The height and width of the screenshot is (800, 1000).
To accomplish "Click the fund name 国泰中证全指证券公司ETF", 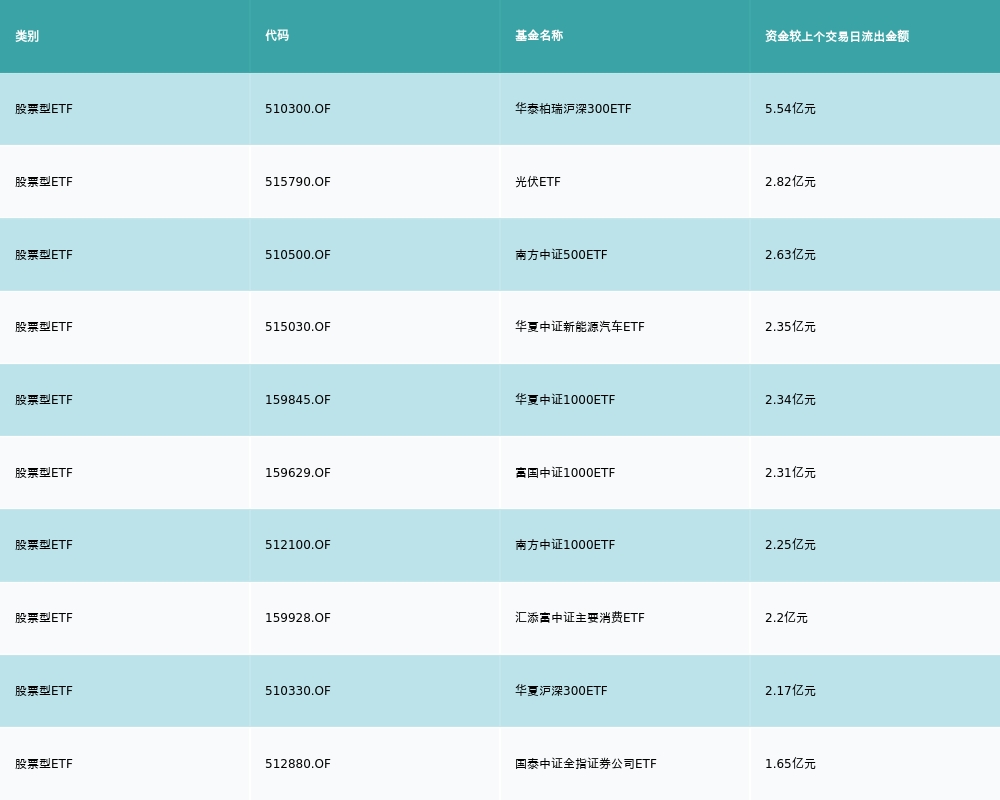I will [585, 764].
